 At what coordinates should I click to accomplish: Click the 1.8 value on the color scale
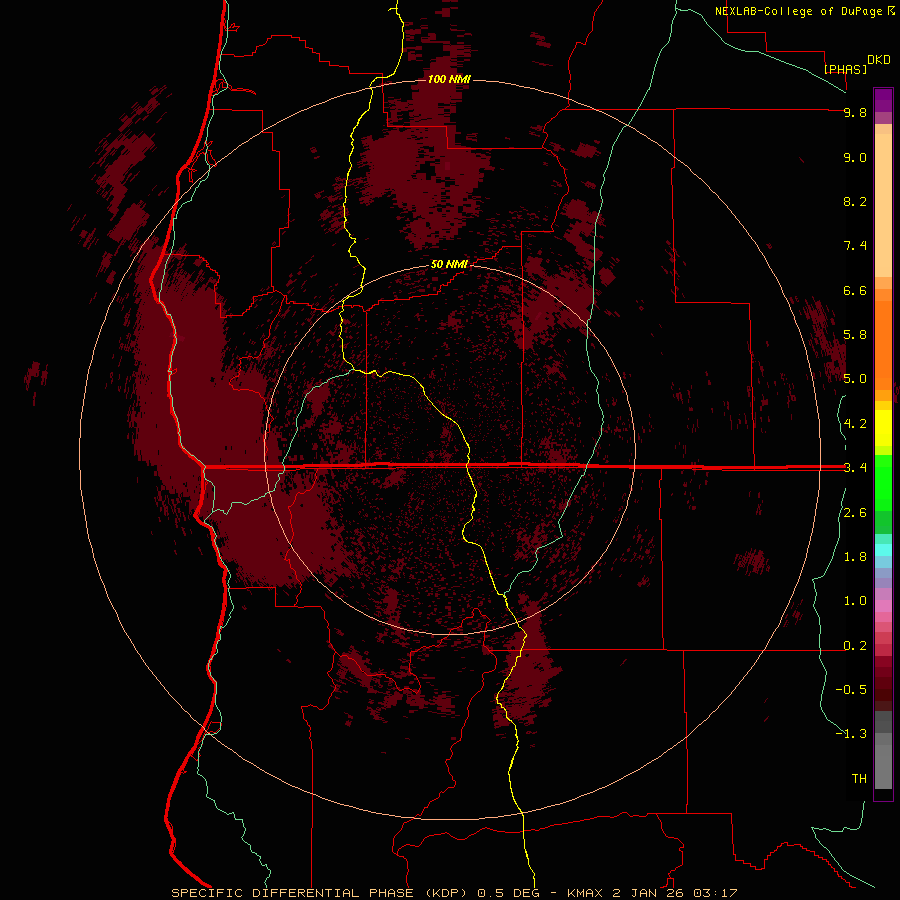tap(855, 557)
